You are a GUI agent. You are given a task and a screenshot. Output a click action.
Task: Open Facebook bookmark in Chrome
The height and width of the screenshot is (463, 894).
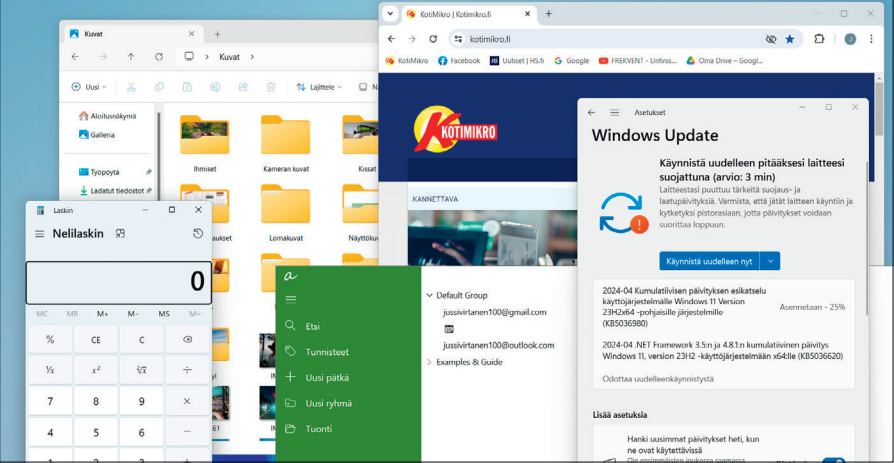[459, 60]
